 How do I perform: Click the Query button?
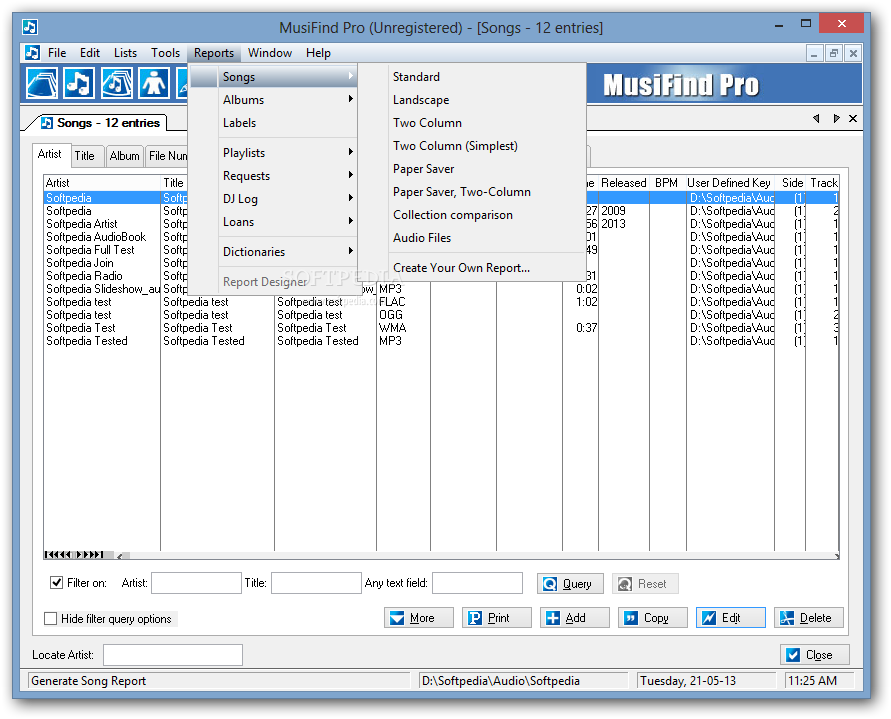(570, 584)
